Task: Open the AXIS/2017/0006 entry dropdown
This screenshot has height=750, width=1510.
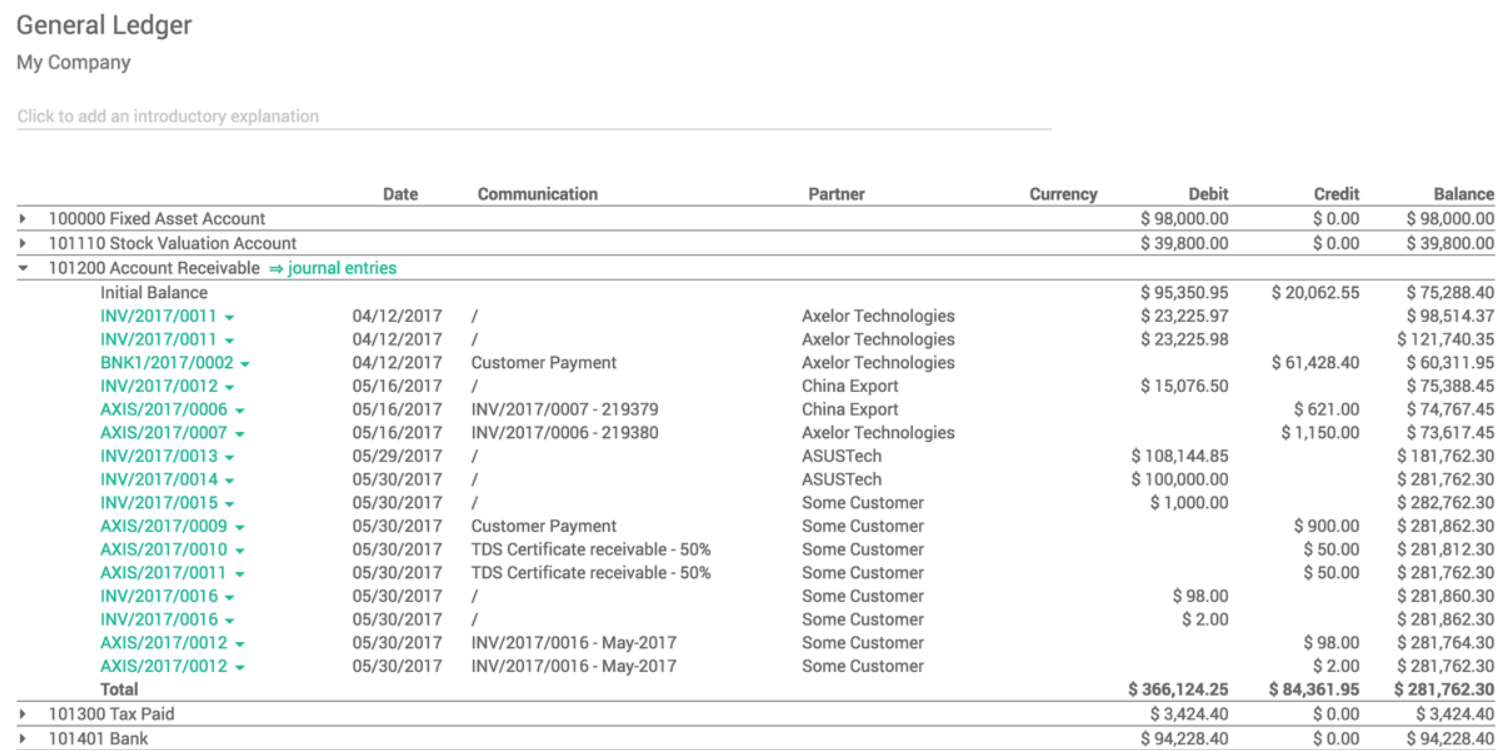Action: coord(240,410)
